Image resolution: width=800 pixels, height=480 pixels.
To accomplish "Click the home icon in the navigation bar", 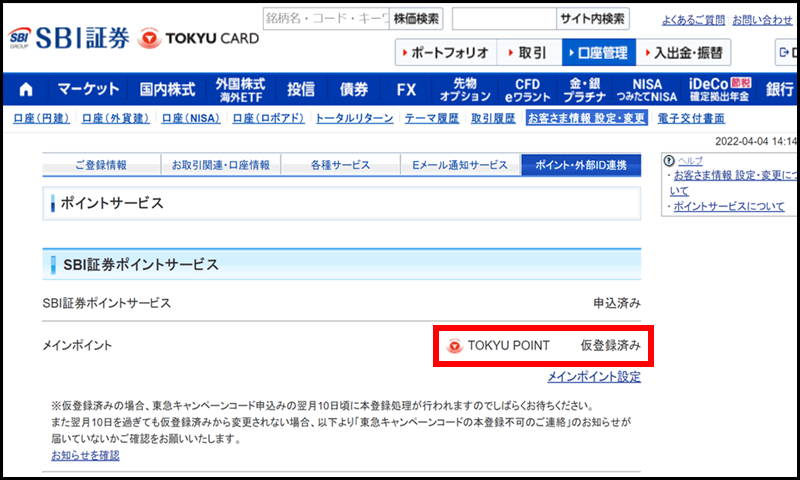I will [26, 90].
